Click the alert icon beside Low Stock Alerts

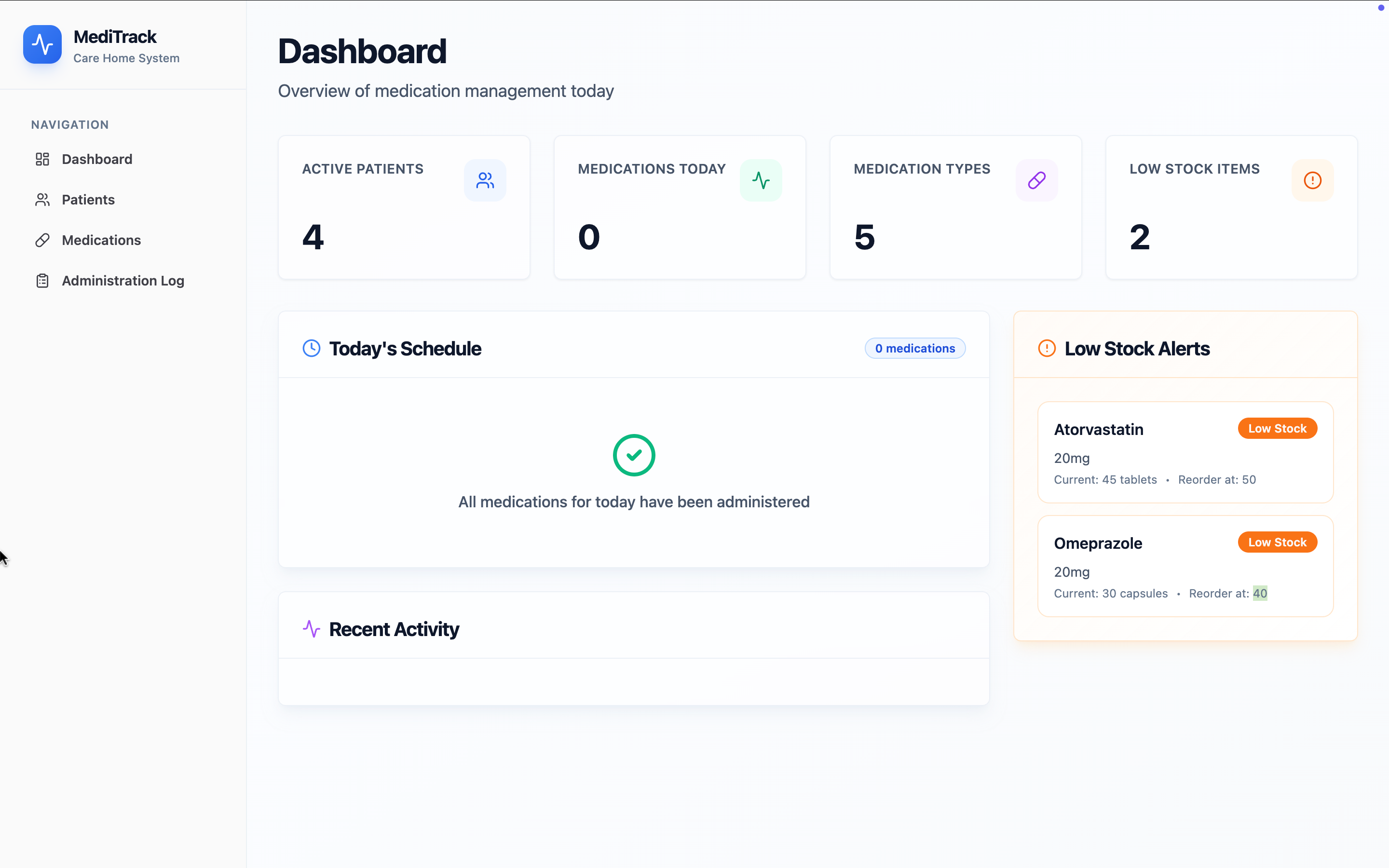tap(1047, 349)
